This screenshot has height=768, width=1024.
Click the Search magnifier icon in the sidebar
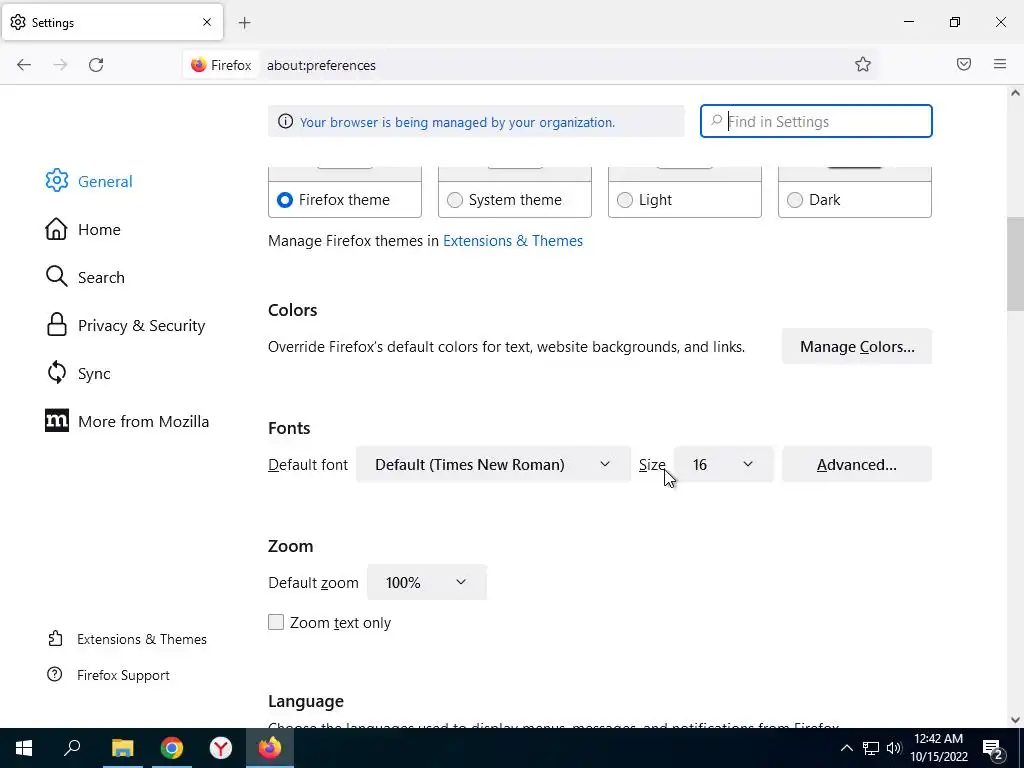pos(56,277)
